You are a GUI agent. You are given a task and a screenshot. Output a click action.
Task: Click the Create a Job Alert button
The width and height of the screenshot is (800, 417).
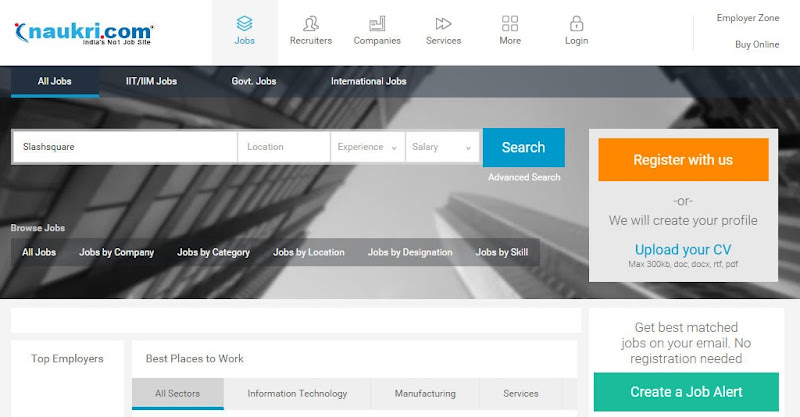click(686, 392)
